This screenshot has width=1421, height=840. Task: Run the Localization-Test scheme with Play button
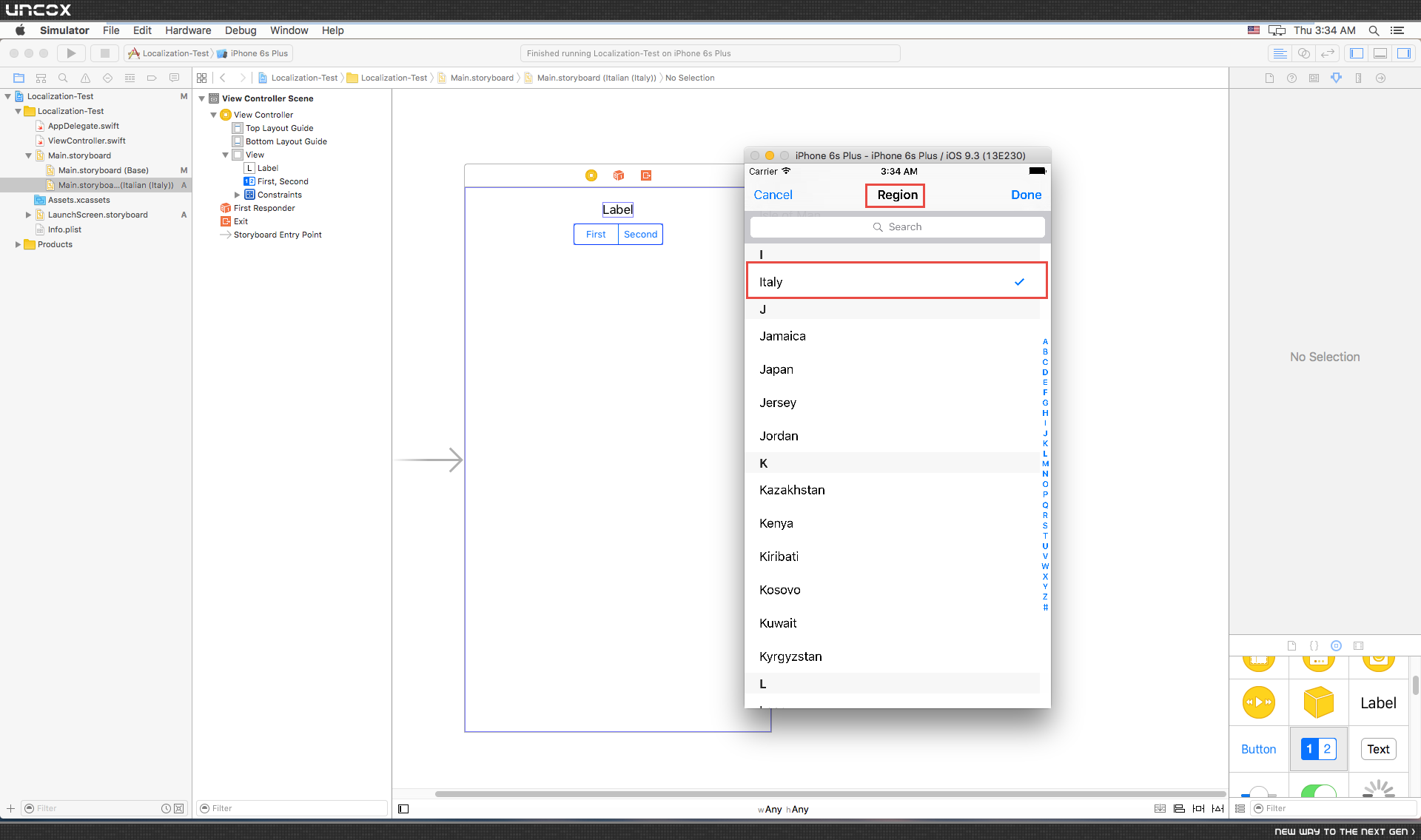[x=71, y=53]
